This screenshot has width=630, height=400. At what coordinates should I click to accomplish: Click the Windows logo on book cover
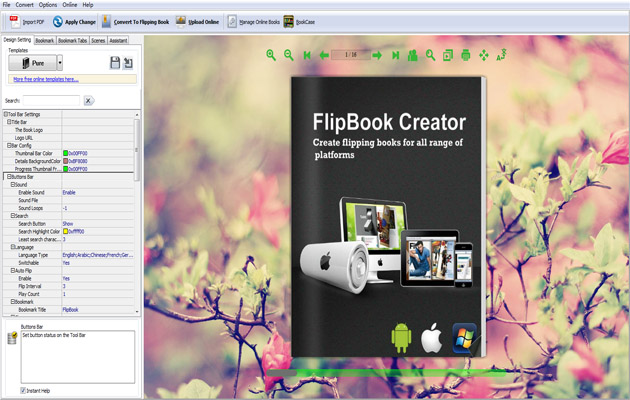coord(464,338)
